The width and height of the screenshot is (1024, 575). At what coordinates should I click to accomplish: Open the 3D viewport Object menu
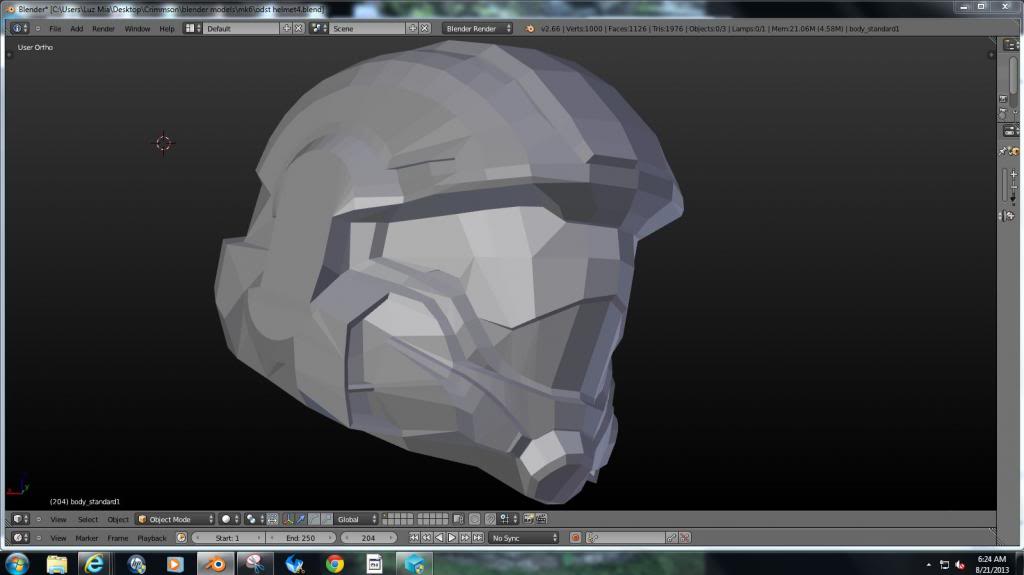[118, 519]
